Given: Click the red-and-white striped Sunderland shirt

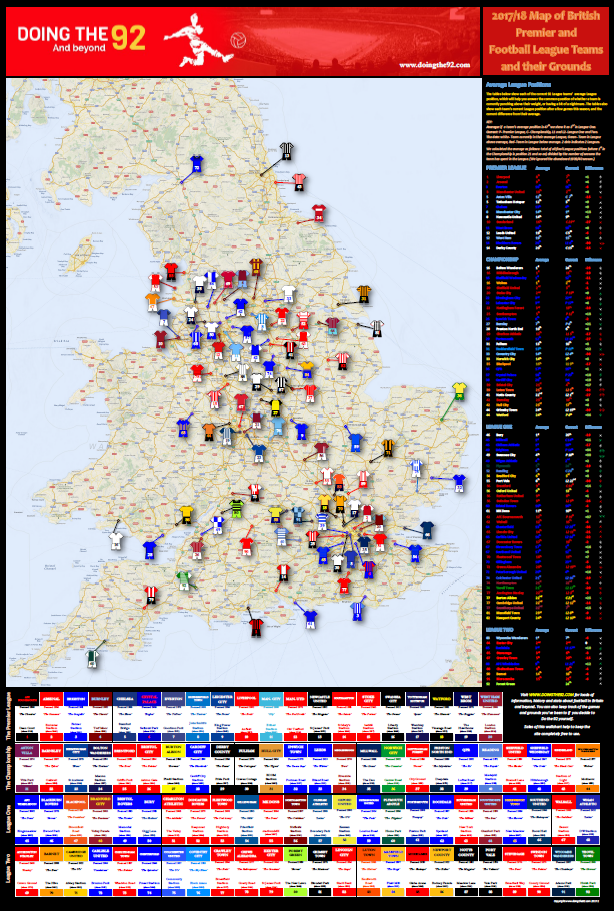Looking at the screenshot, I should (299, 182).
